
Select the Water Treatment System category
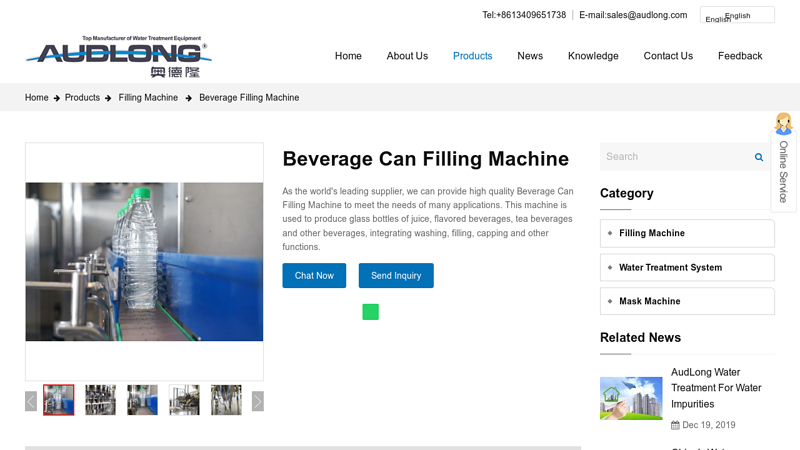687,267
